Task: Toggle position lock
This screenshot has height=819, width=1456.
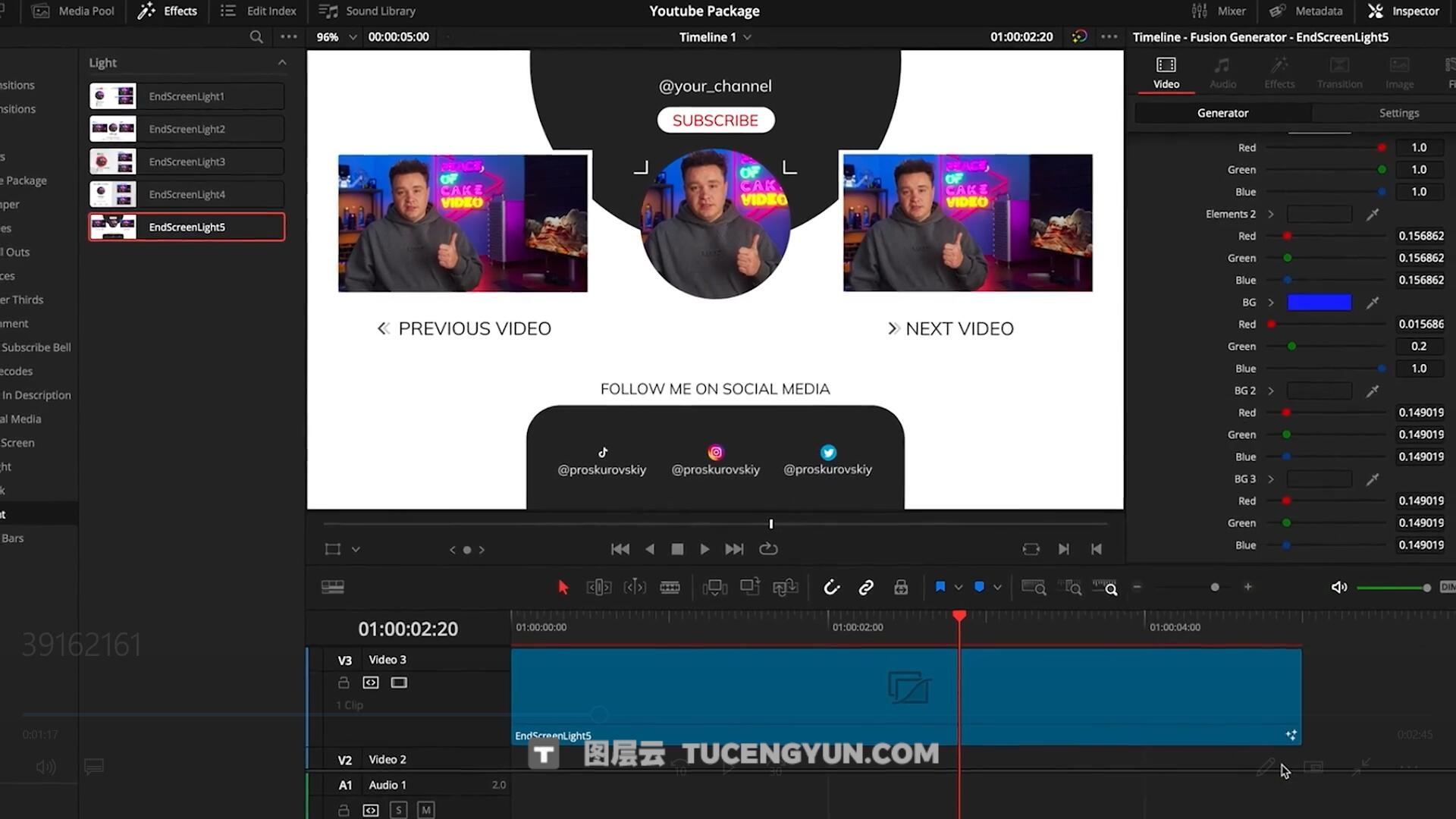Action: click(x=901, y=587)
